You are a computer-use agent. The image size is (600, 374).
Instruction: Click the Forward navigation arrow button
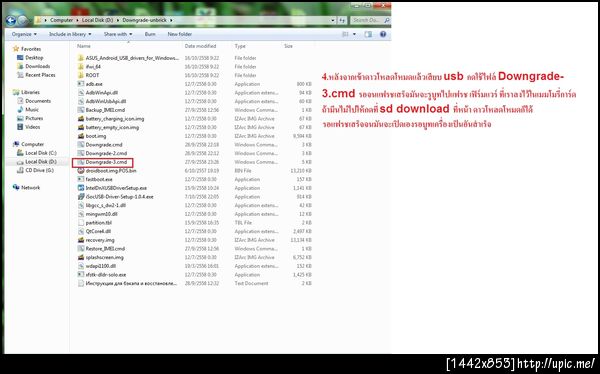tap(22, 20)
